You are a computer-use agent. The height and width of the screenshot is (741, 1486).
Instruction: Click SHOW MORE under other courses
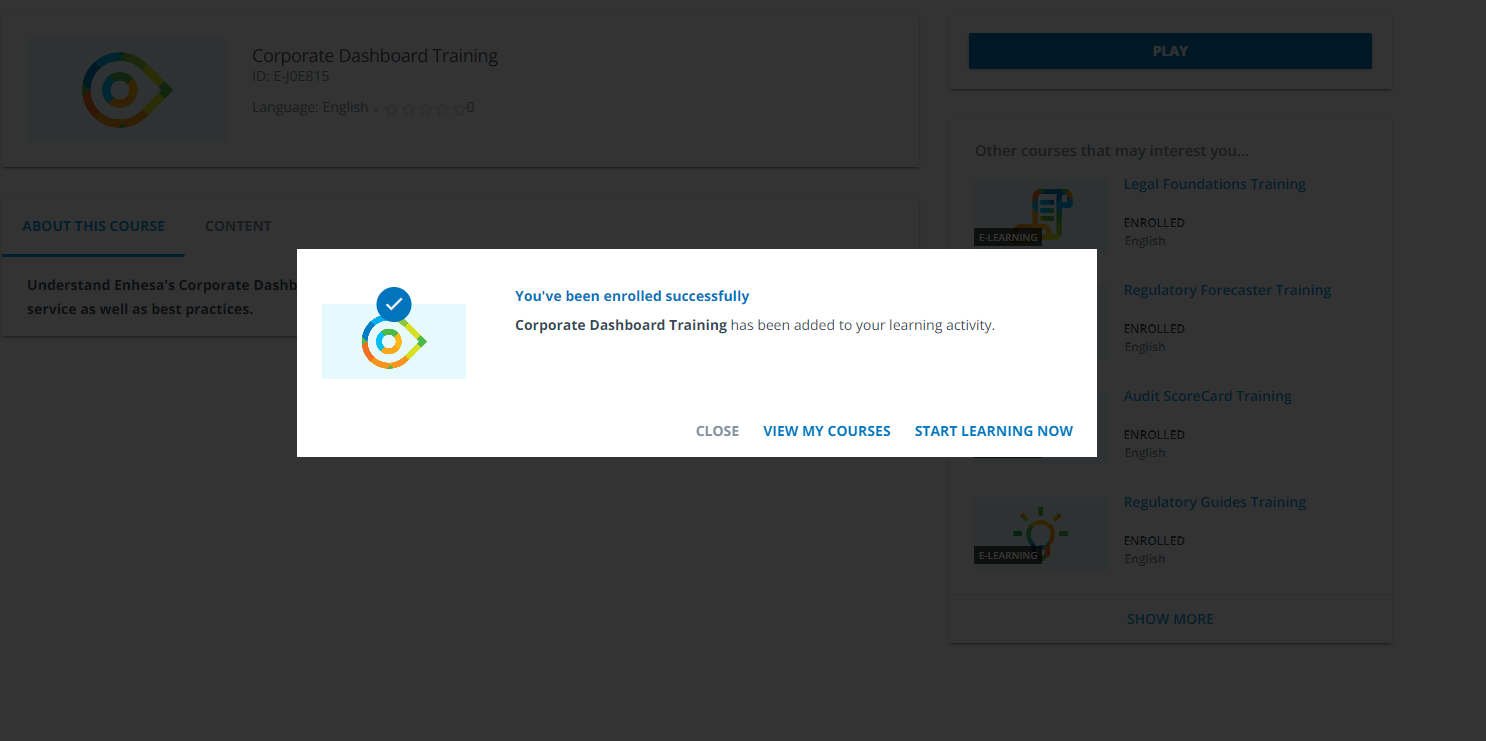(1170, 619)
